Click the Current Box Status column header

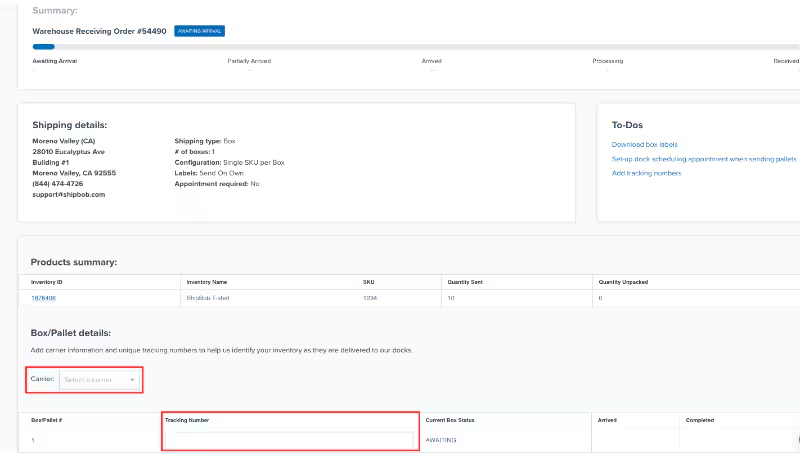(x=450, y=420)
